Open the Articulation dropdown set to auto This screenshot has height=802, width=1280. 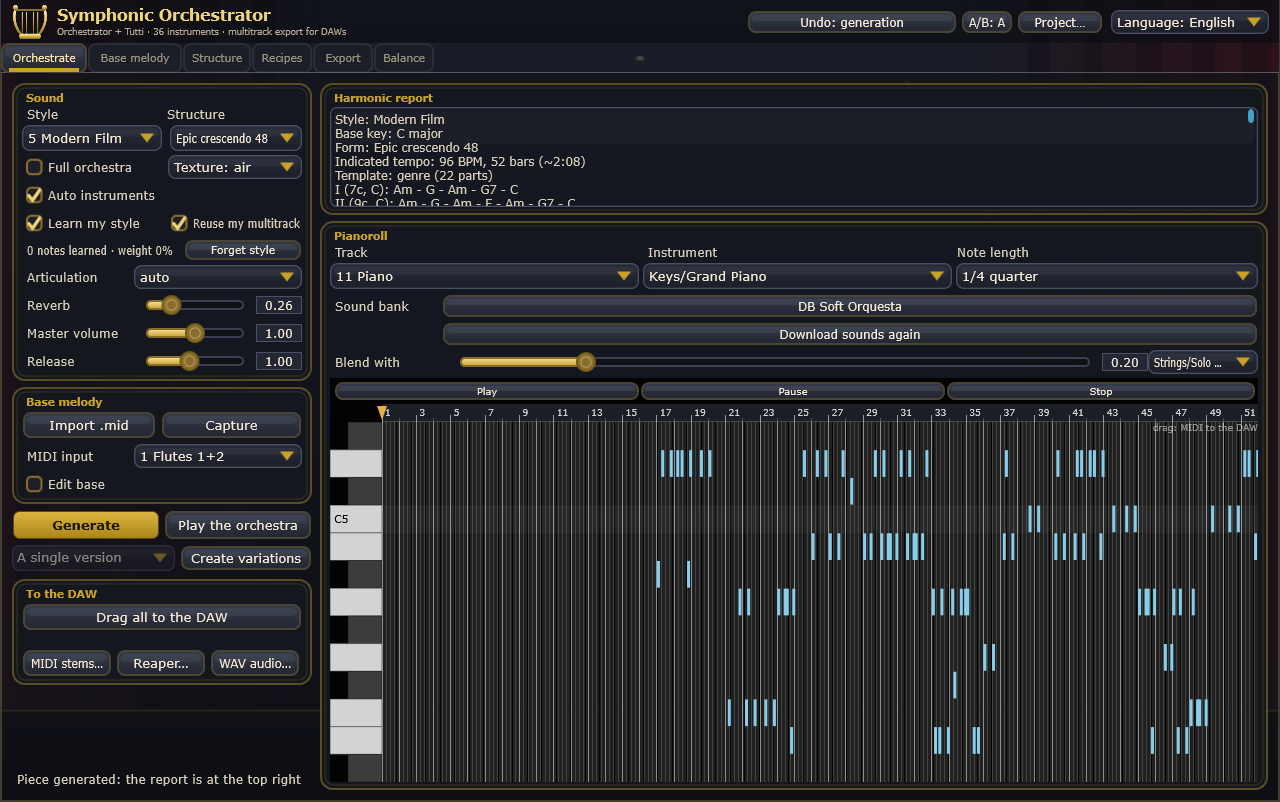click(218, 277)
